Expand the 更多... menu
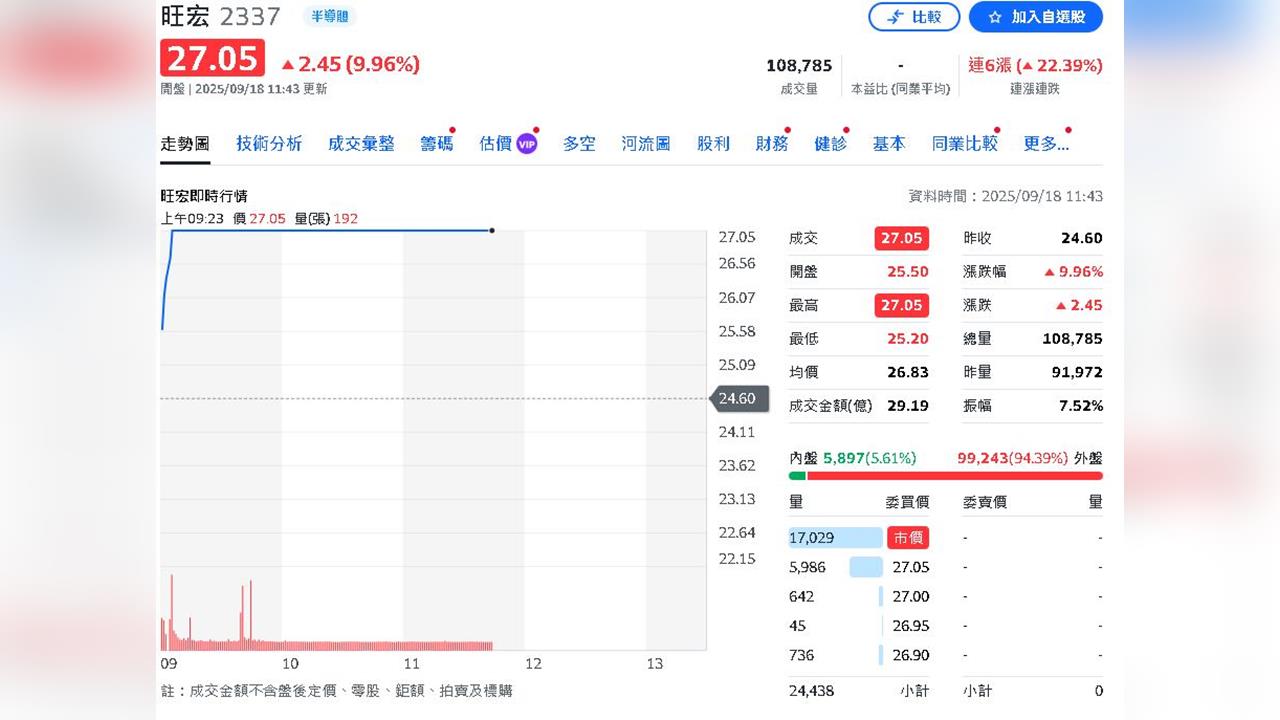 coord(1046,143)
